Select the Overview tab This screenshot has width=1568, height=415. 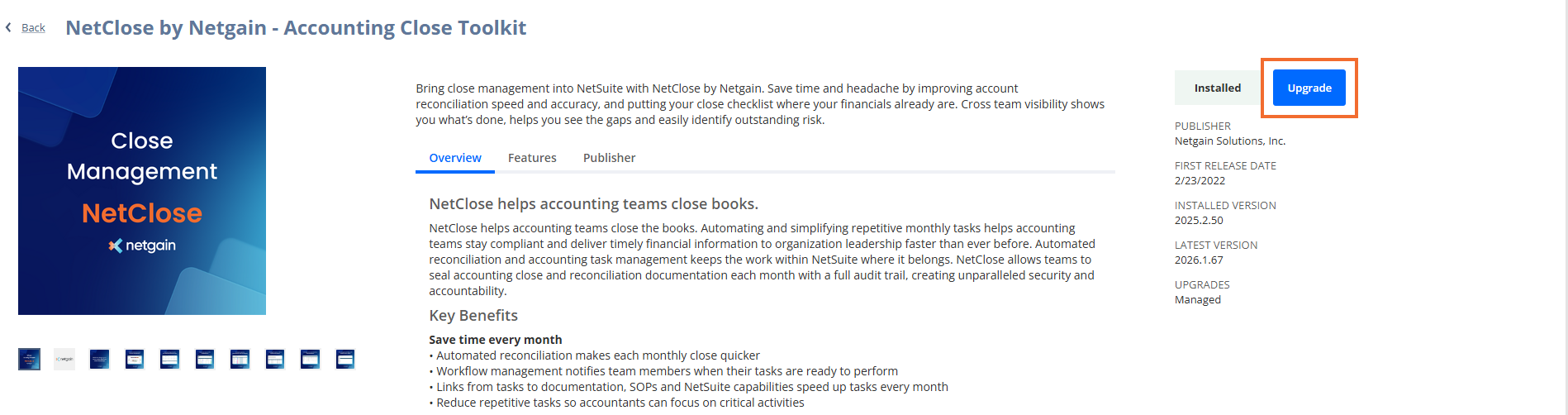point(455,158)
